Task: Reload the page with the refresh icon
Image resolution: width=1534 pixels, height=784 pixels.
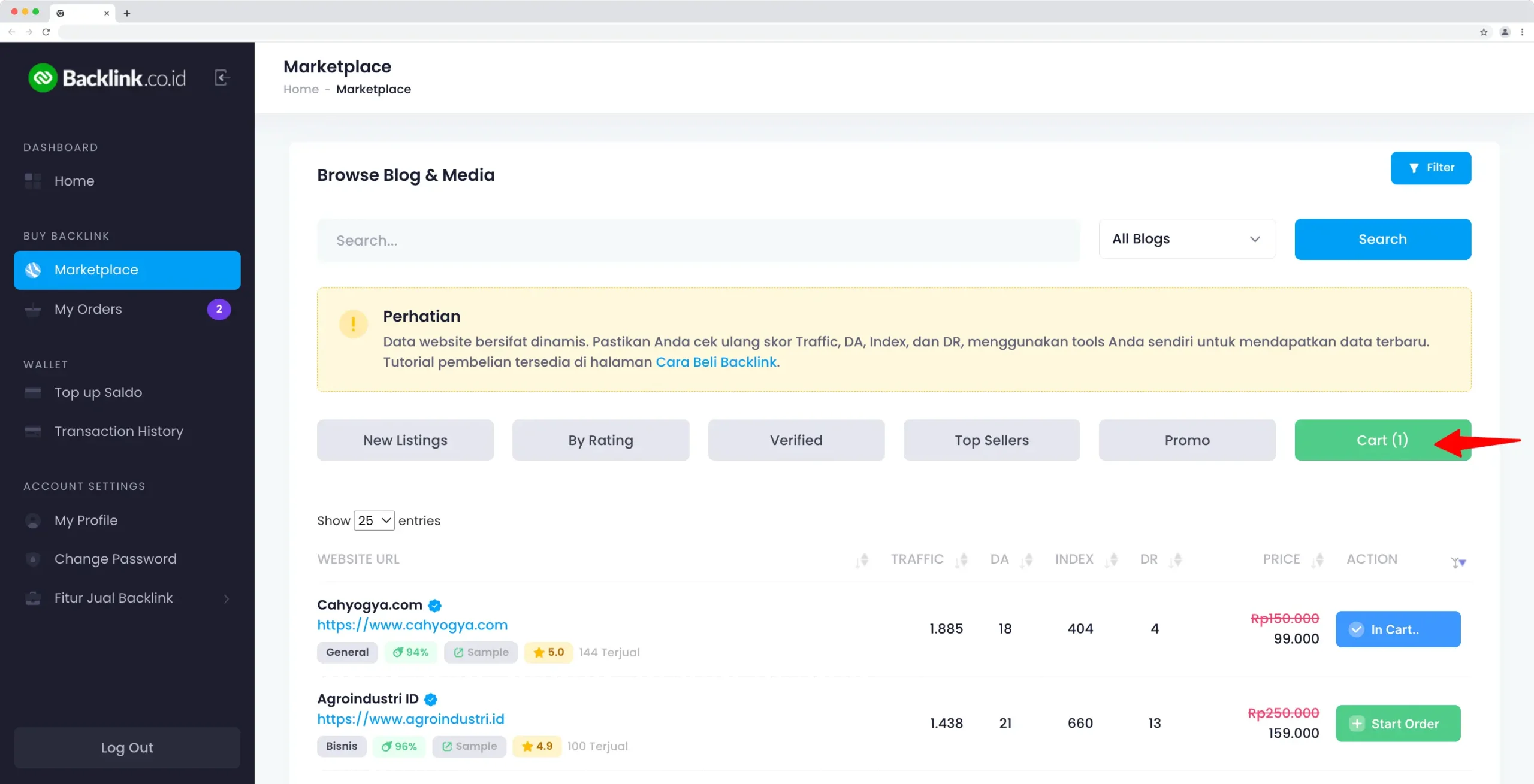Action: (x=46, y=32)
